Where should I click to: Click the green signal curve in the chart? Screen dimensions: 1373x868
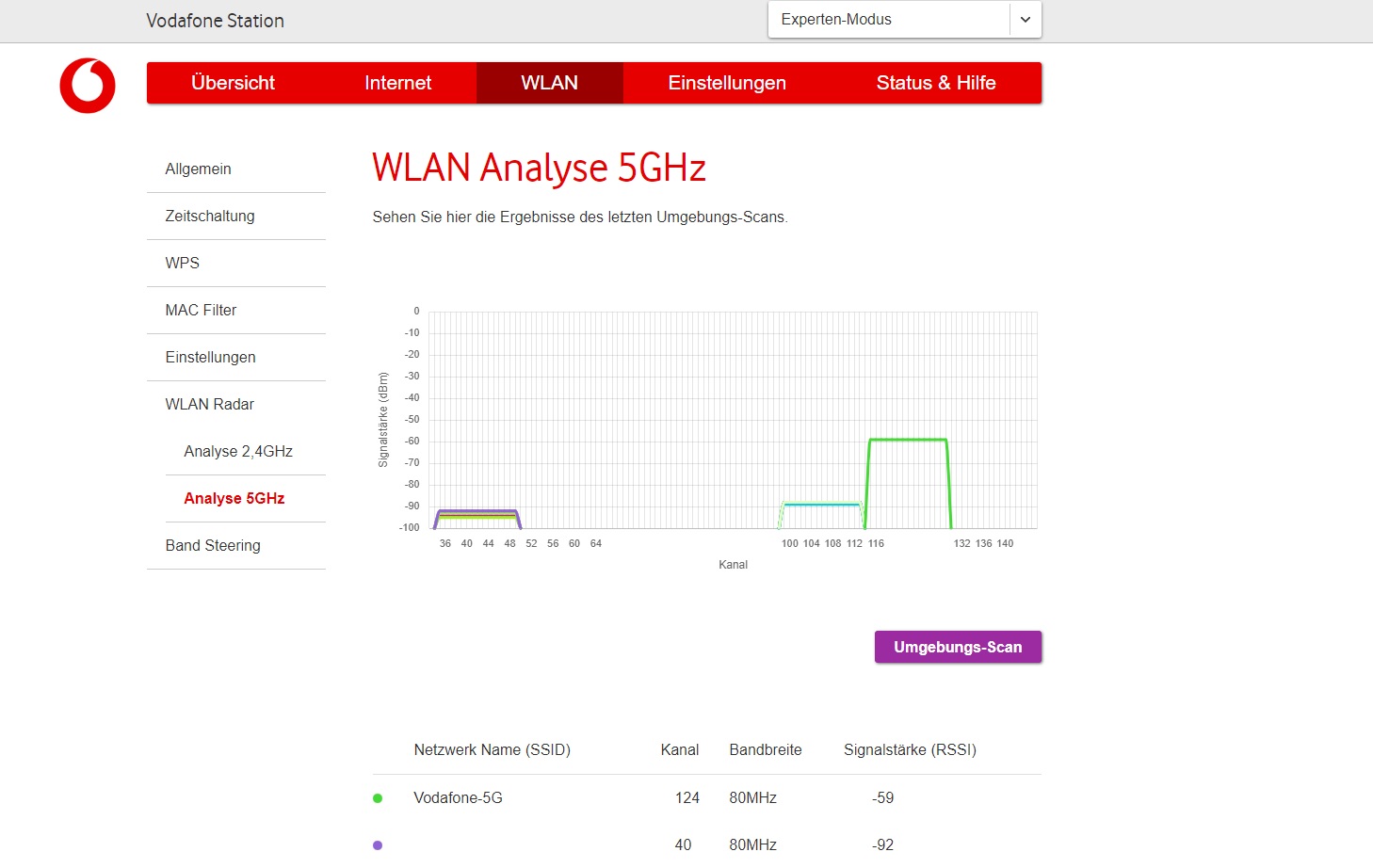[x=908, y=440]
